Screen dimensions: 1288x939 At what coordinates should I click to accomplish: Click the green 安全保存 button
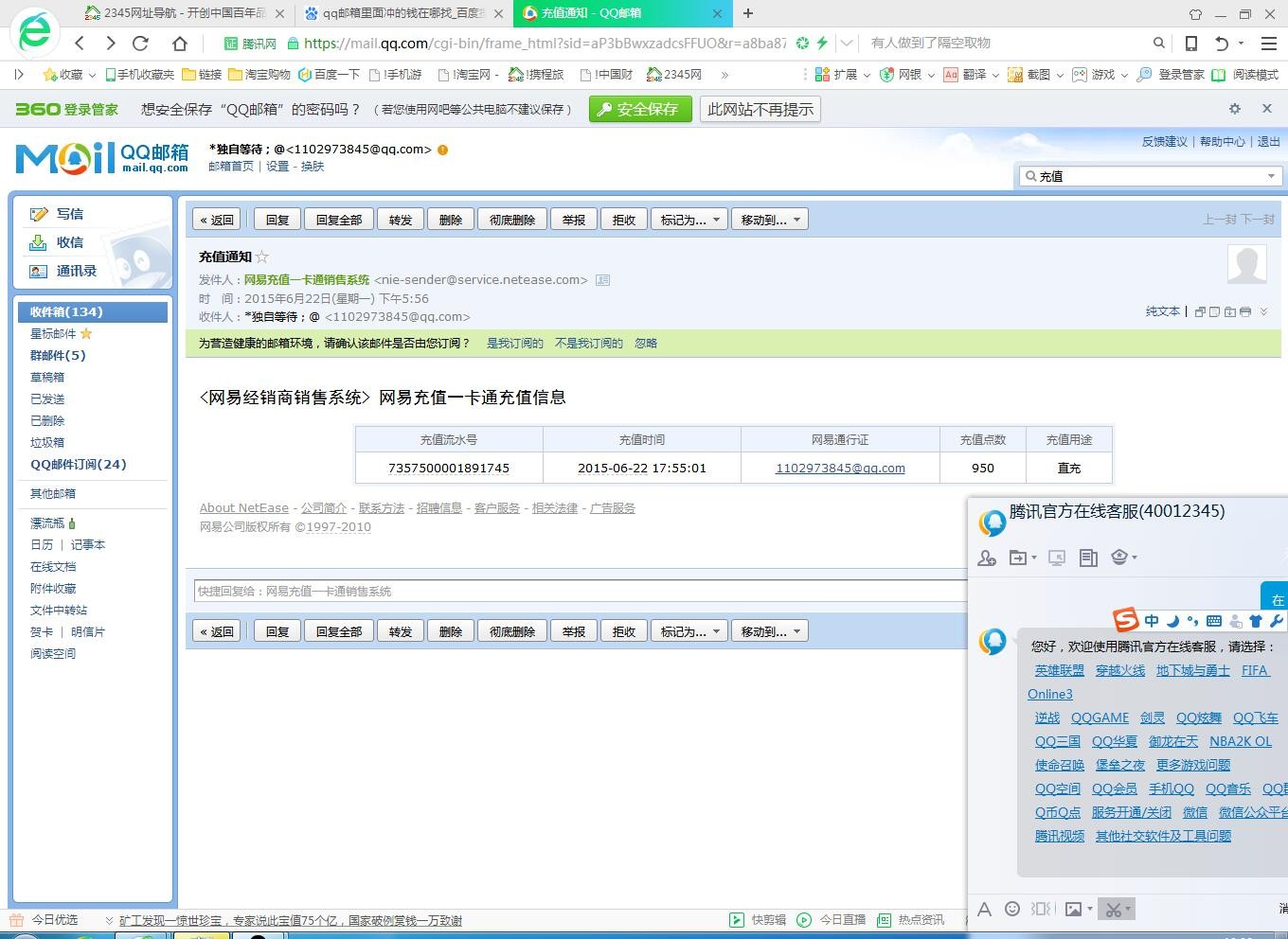(639, 109)
